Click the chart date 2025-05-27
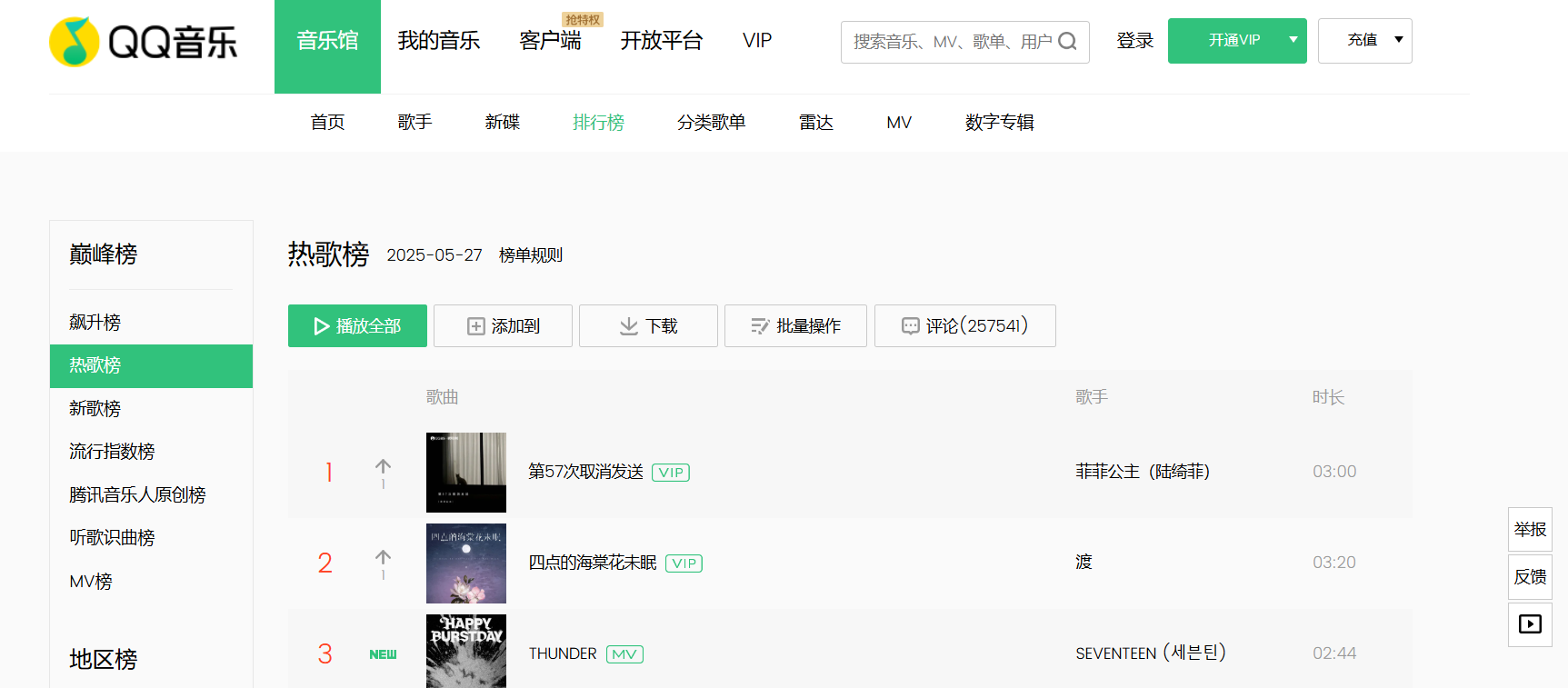The image size is (1568, 688). (x=434, y=255)
